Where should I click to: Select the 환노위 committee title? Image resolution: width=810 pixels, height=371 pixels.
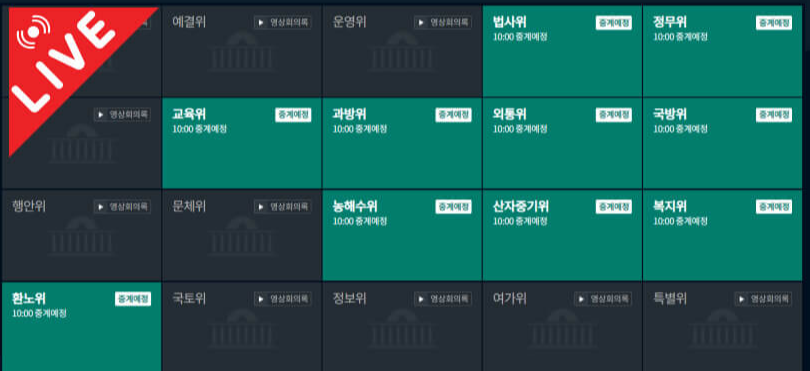click(x=29, y=299)
